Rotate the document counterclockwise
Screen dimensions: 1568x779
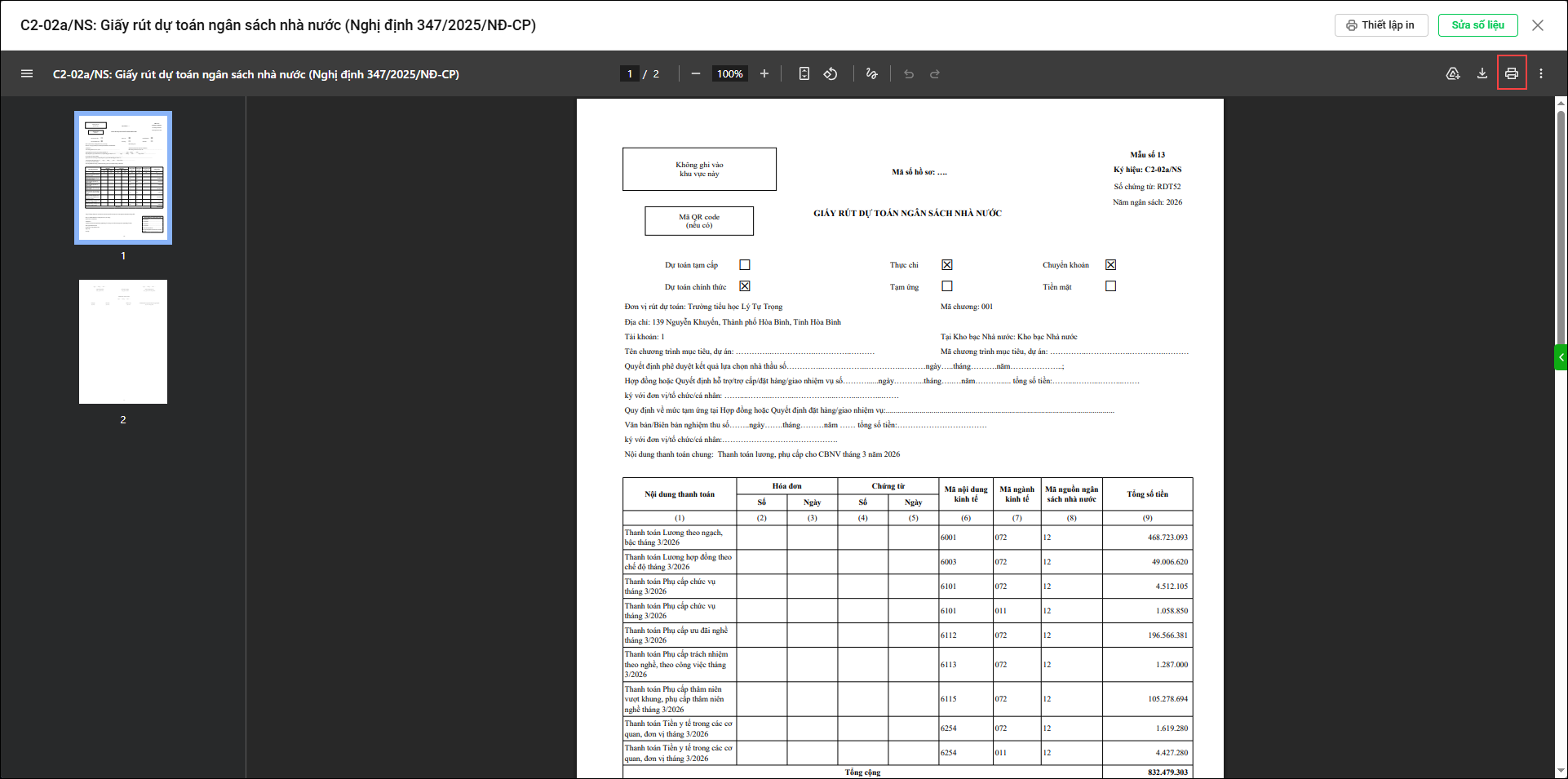831,74
